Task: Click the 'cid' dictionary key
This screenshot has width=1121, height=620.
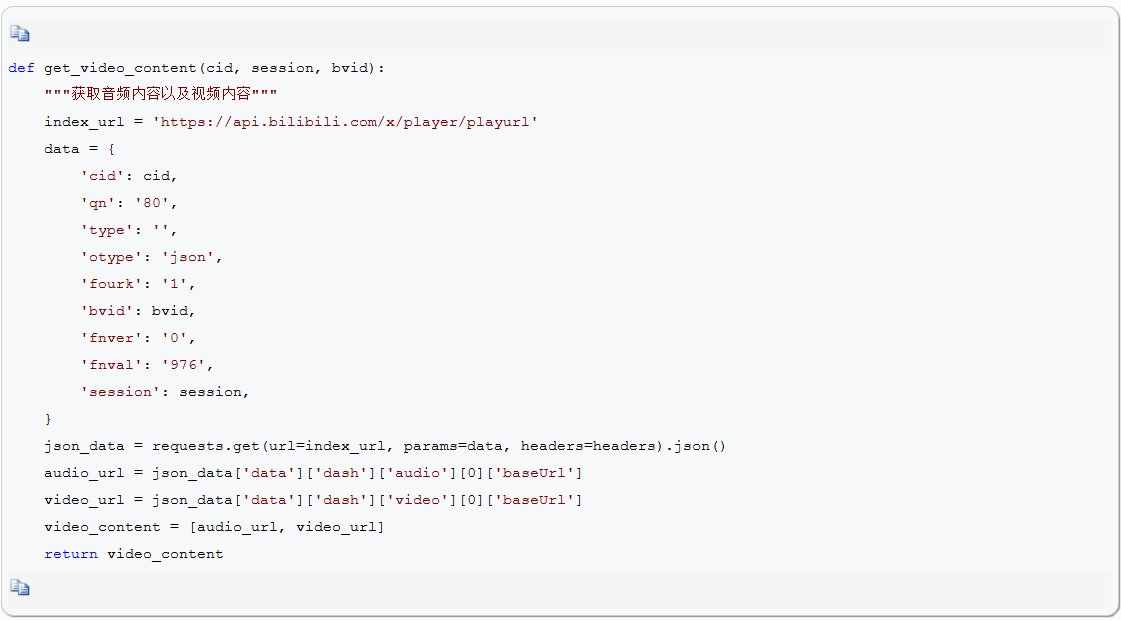Action: coord(102,176)
